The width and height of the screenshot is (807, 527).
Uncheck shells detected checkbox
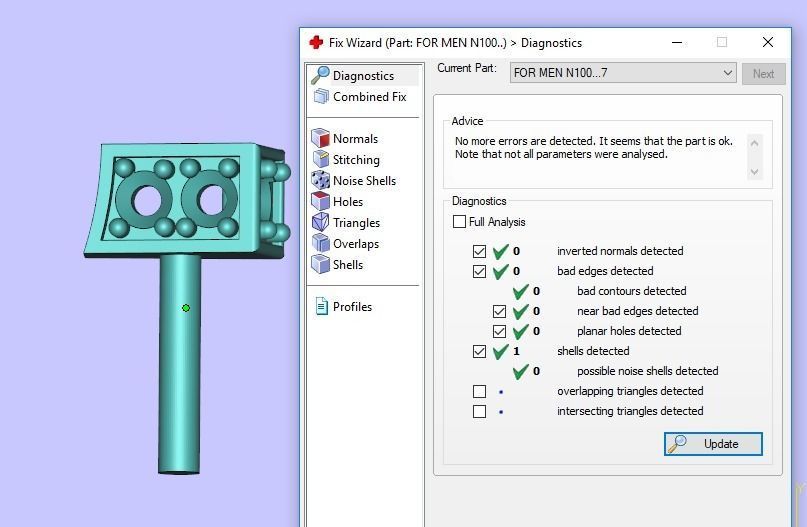click(x=479, y=352)
